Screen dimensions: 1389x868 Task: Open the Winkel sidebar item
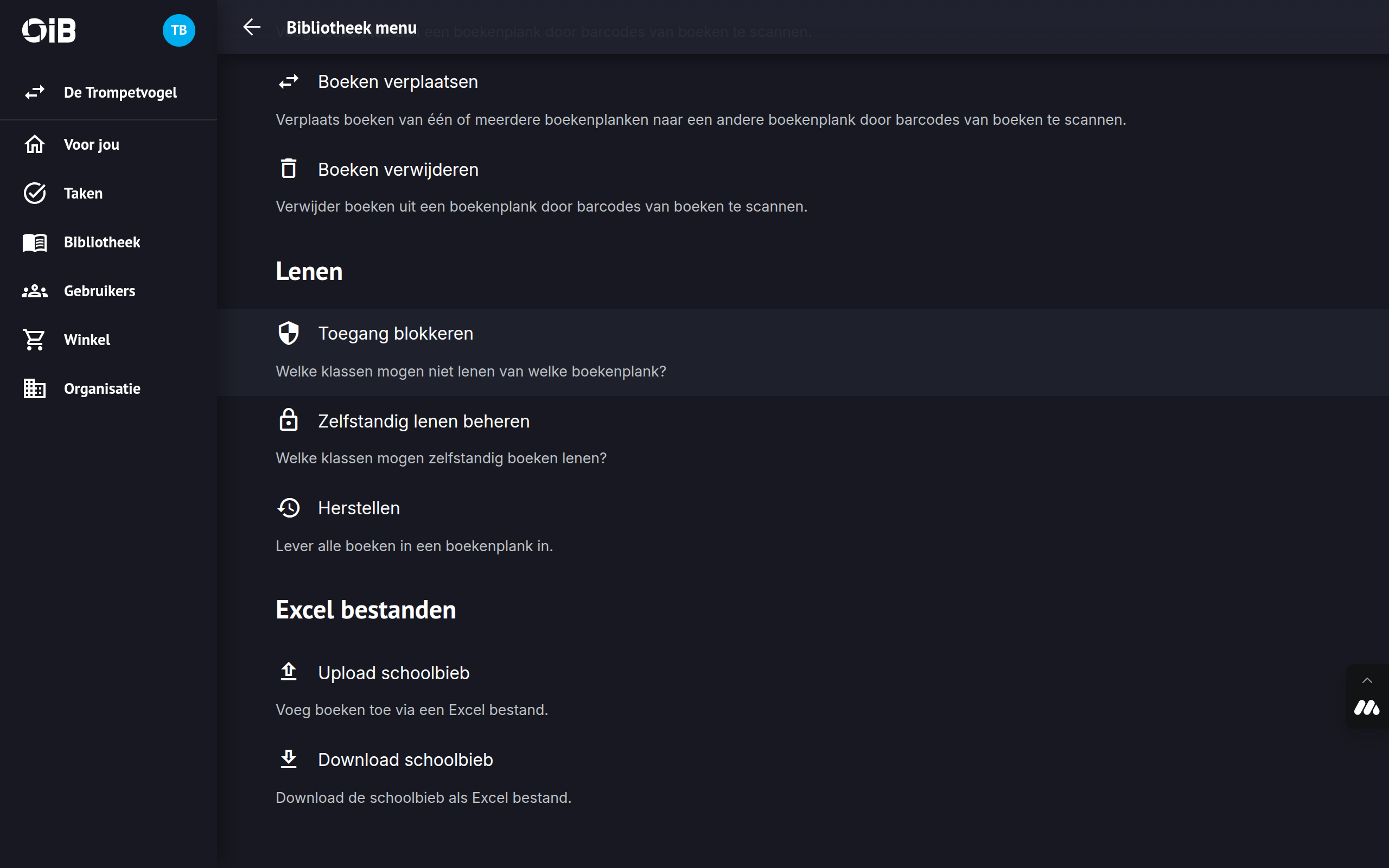tap(87, 340)
